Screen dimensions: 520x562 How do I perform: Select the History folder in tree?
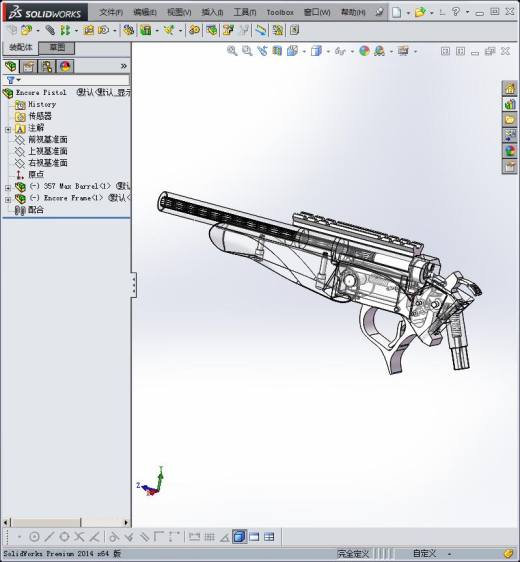coord(42,104)
